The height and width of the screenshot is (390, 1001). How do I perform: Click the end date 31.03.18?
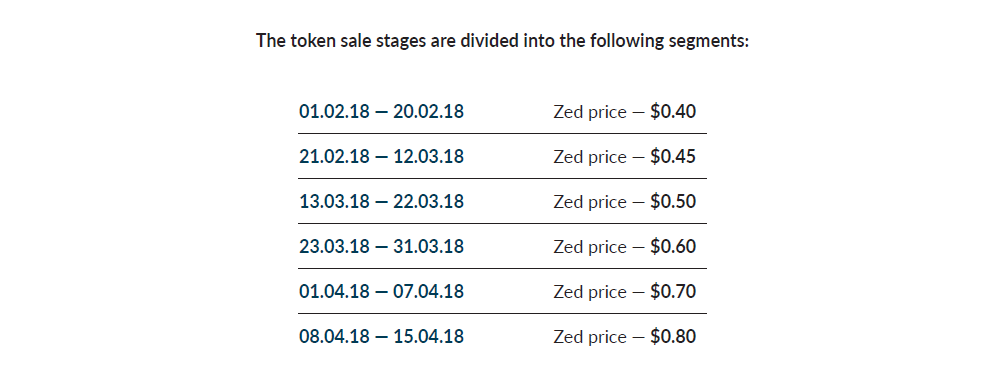point(428,246)
